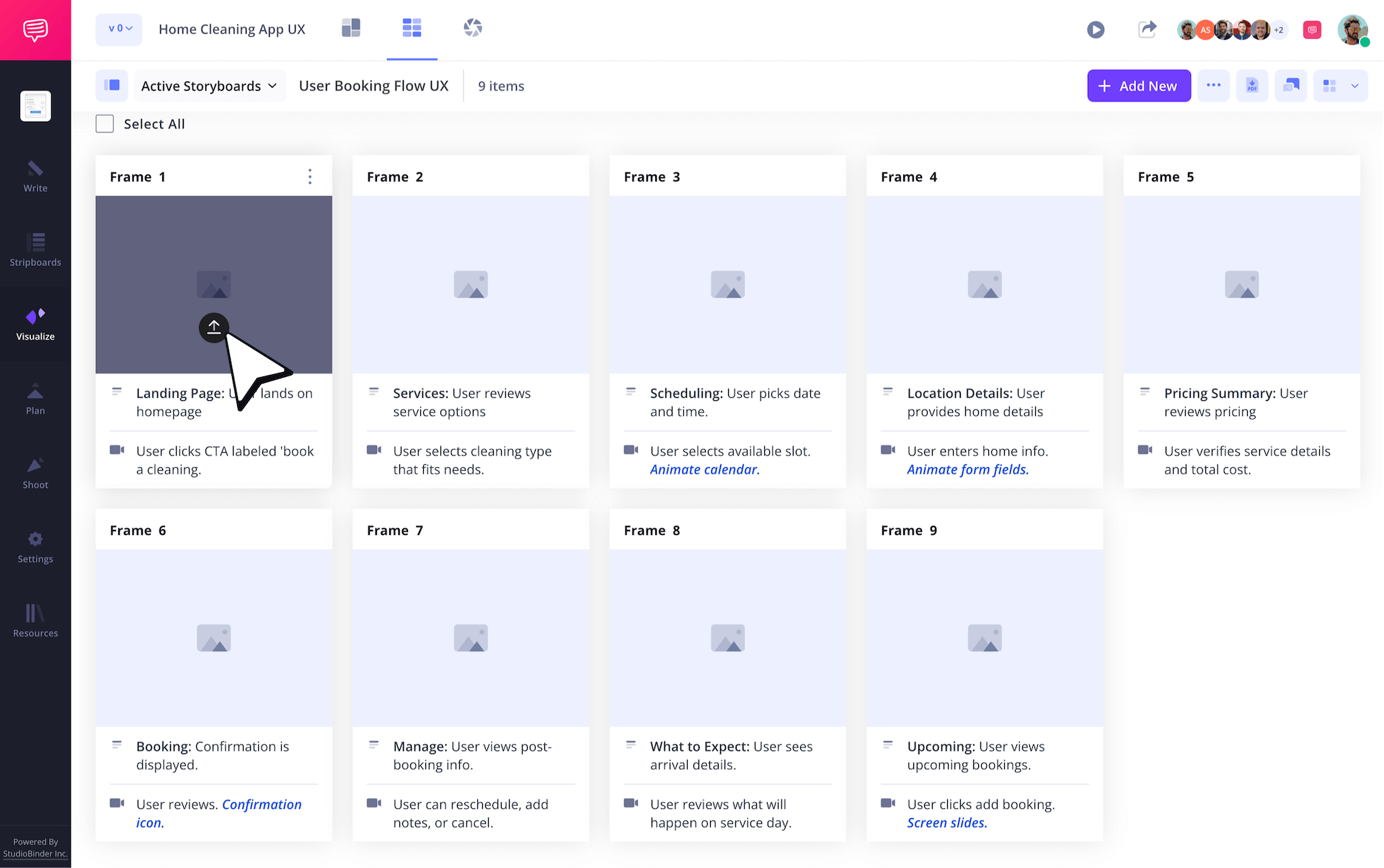Viewport: 1384px width, 868px height.
Task: Click the Add New button
Action: 1139,85
